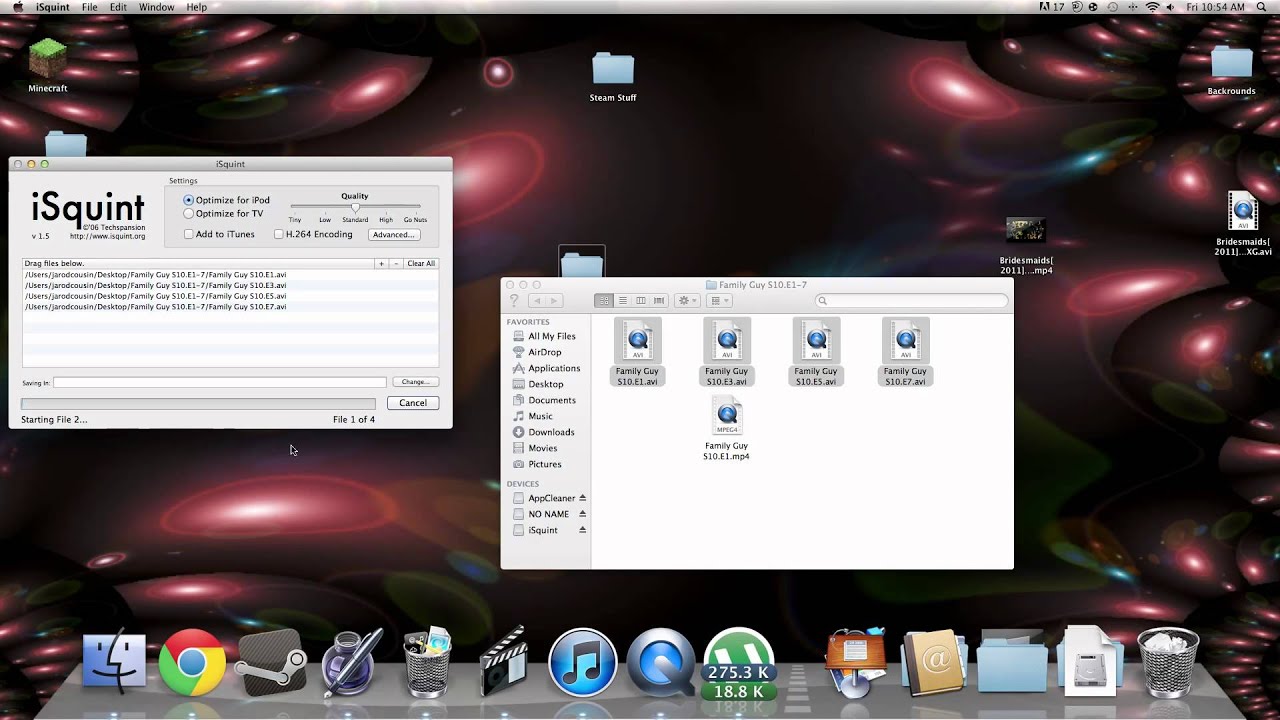Open Wi-Fi status in menu bar
The height and width of the screenshot is (720, 1280).
(x=1152, y=7)
